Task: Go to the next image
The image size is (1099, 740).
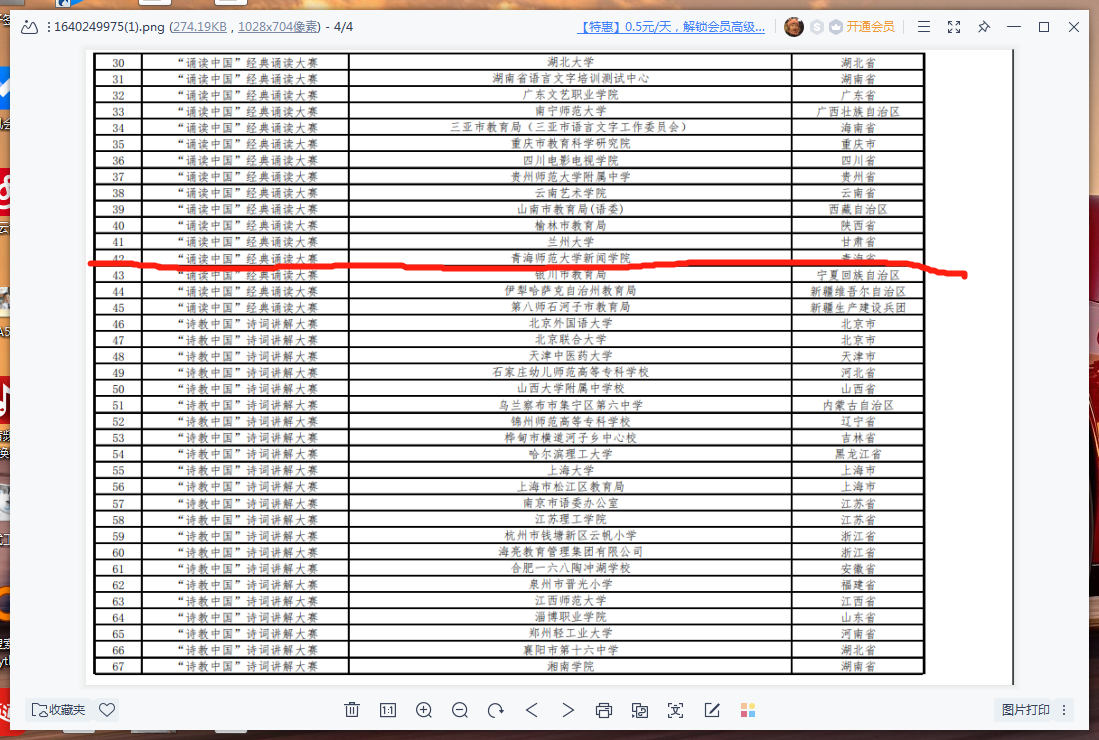Action: [x=568, y=710]
